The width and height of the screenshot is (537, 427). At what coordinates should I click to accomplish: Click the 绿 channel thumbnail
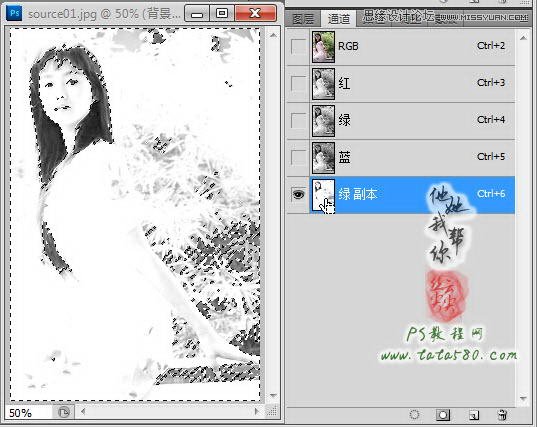click(x=323, y=121)
